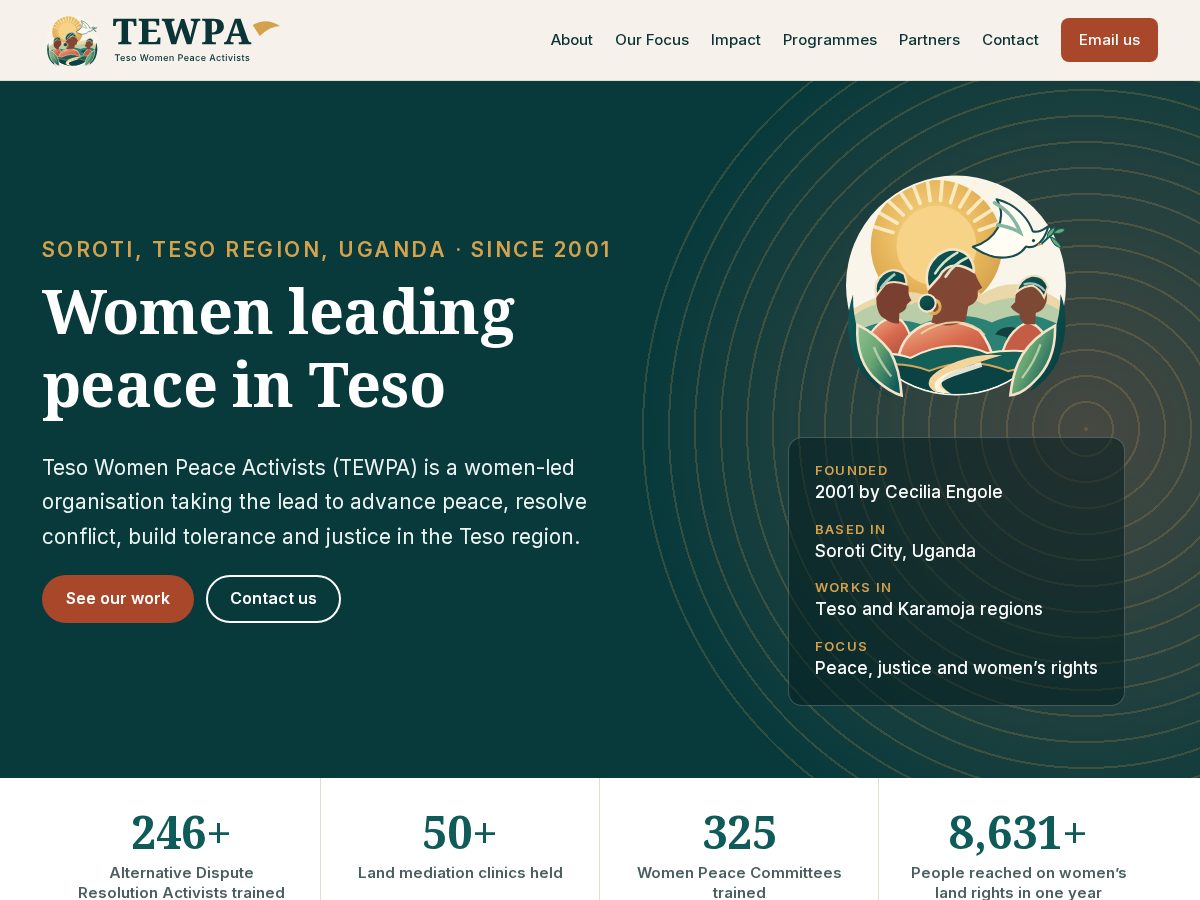1200x900 pixels.
Task: Click '2001 by Cecilia Engole' text
Action: click(x=909, y=492)
